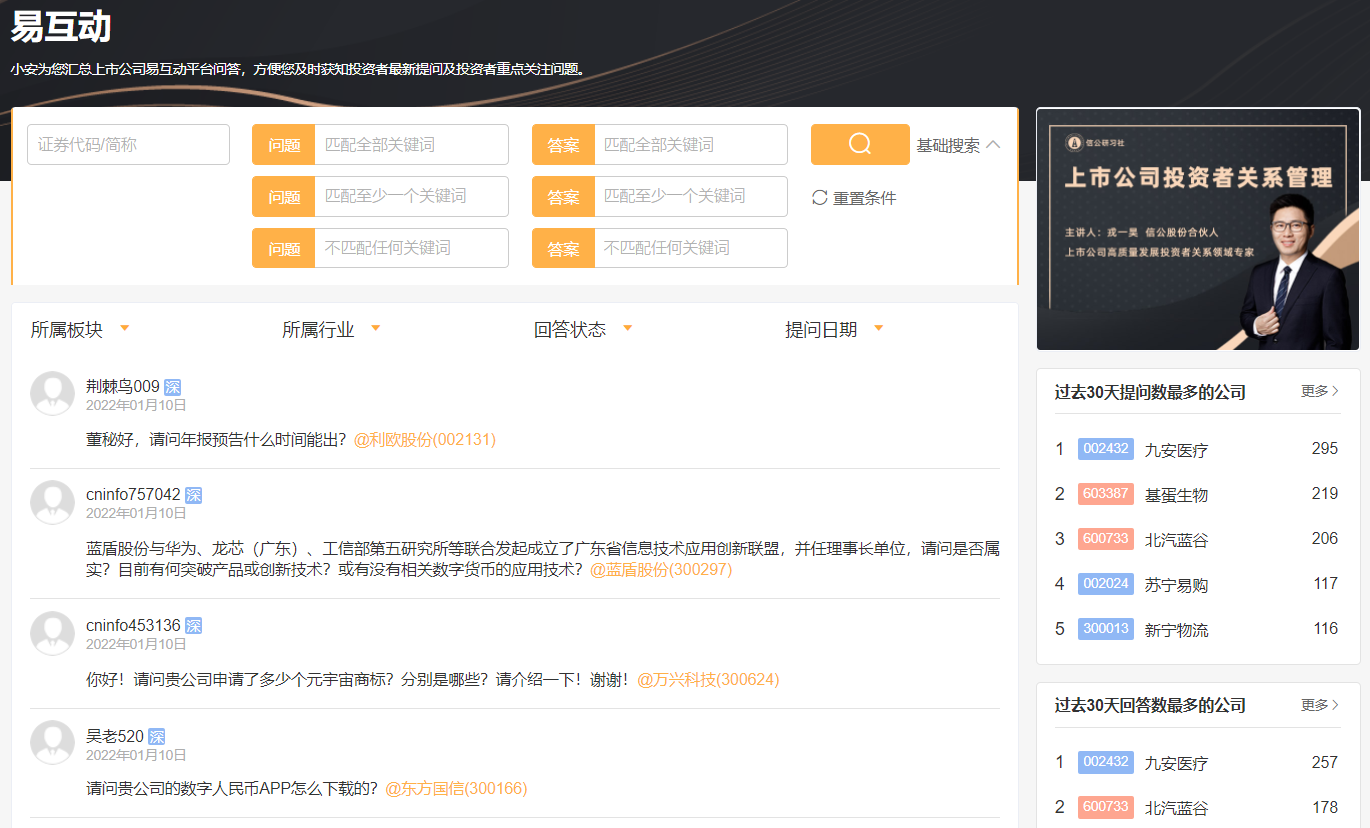Click the reset conditions refresh icon
This screenshot has width=1370, height=828.
pos(820,198)
